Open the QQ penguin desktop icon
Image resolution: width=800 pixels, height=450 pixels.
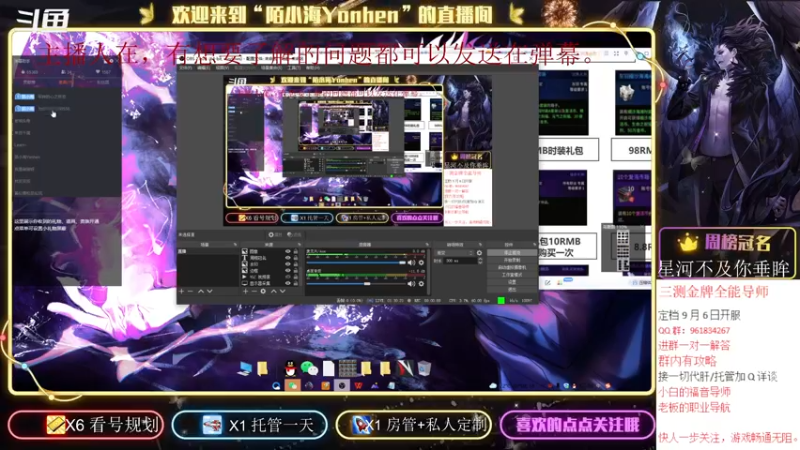point(291,368)
